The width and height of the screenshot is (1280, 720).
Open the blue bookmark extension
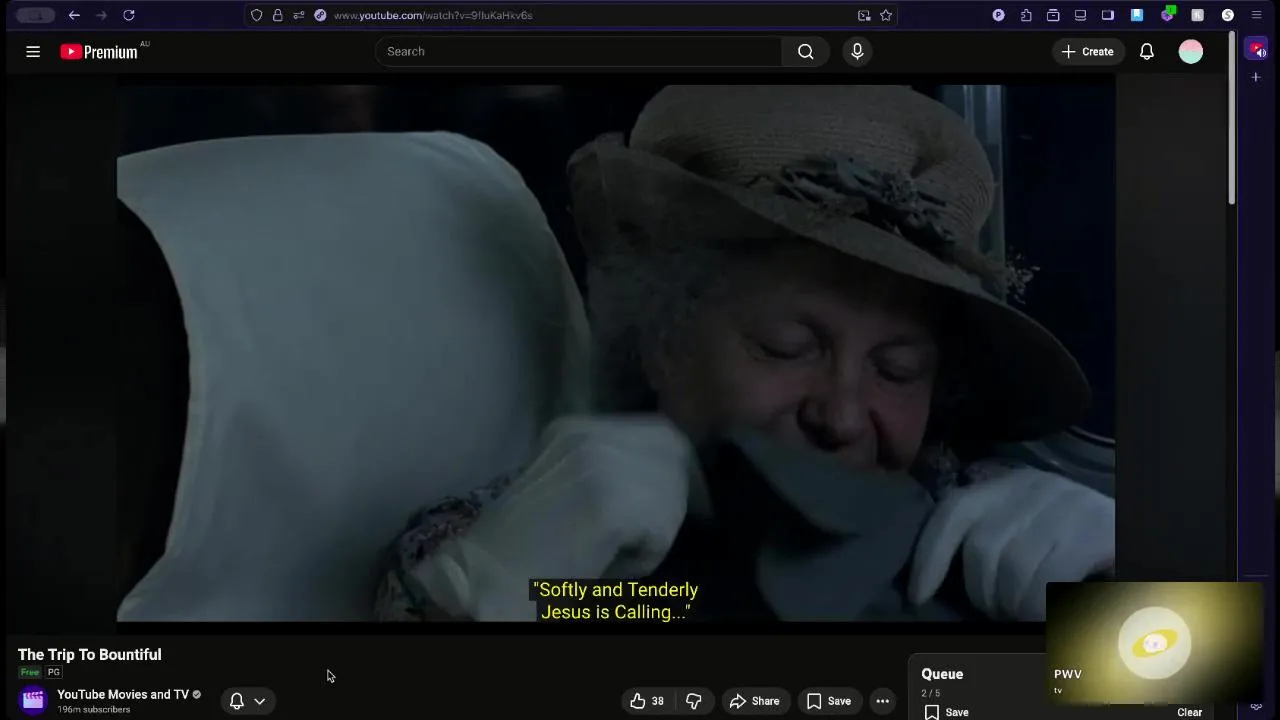coord(1137,15)
